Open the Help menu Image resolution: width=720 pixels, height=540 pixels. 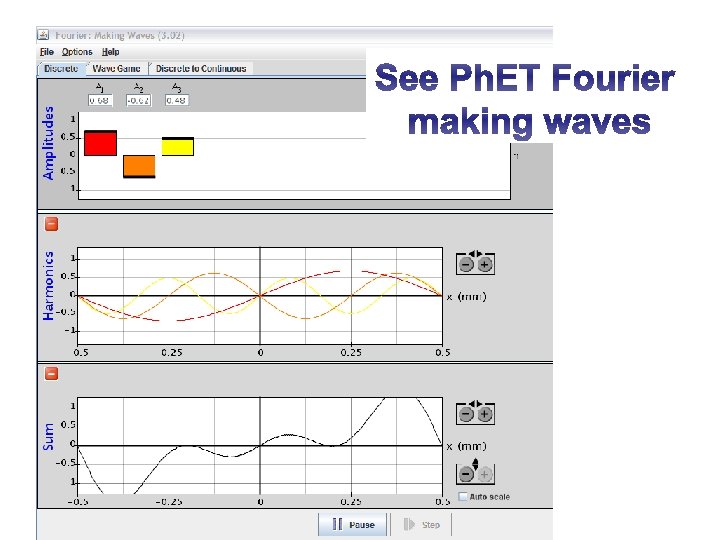pos(111,52)
